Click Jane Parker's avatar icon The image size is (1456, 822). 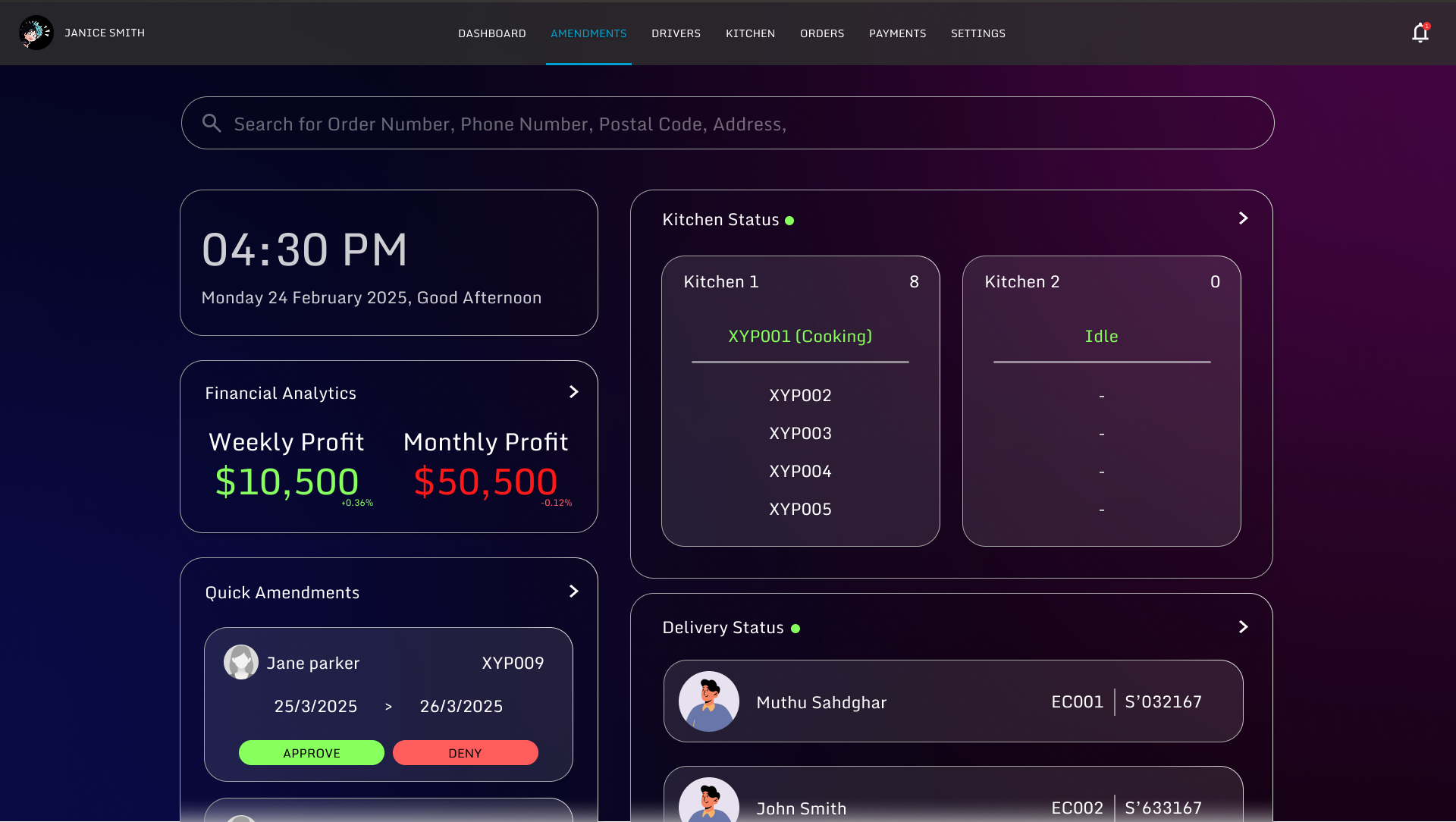241,662
